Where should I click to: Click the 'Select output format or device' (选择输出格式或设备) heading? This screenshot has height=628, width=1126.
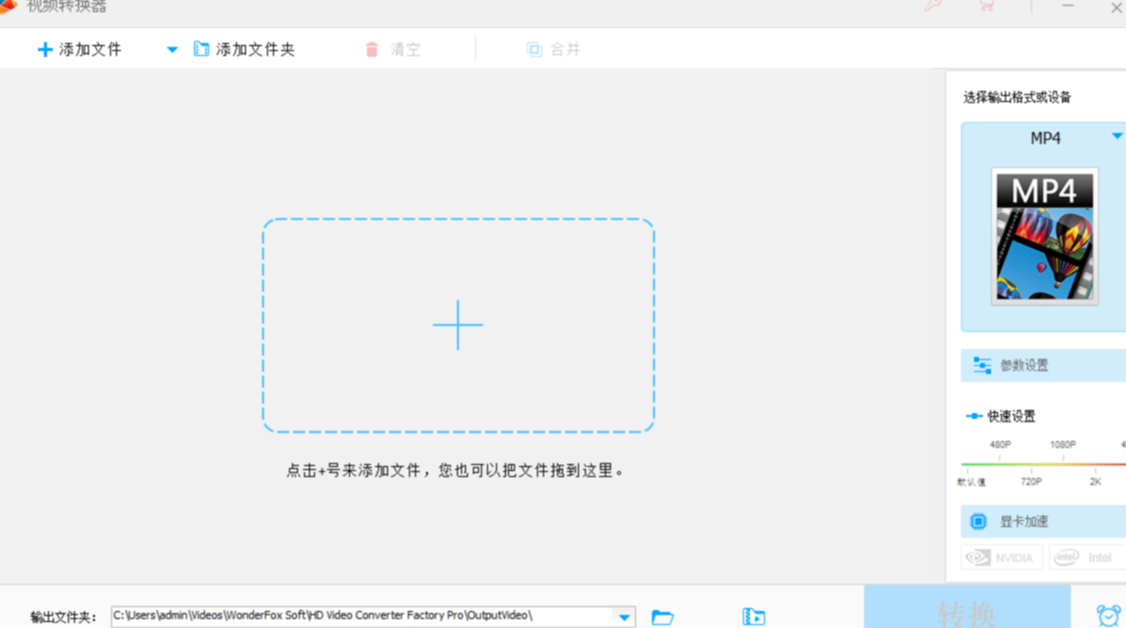(1017, 98)
